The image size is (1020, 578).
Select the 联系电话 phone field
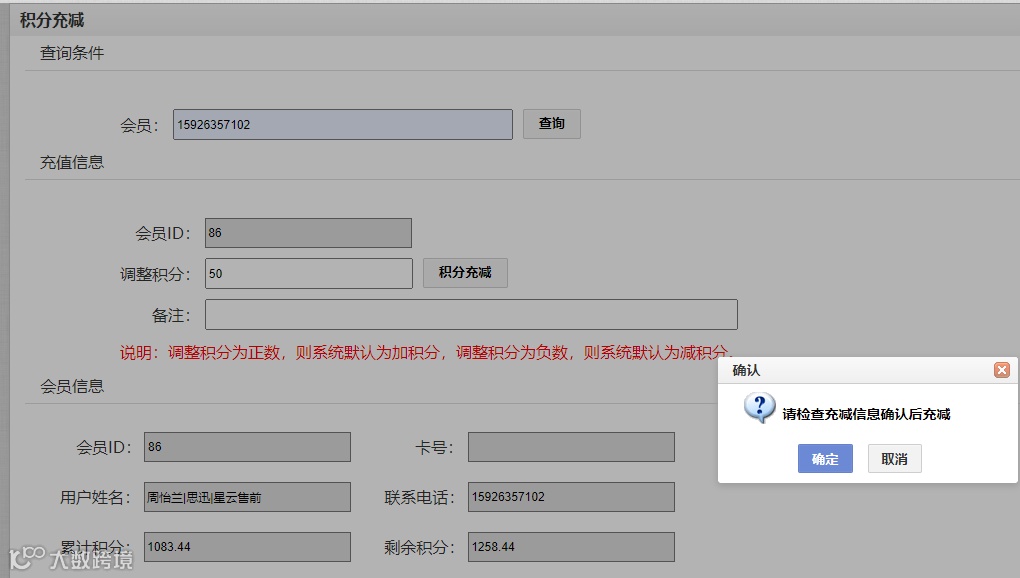tap(570, 496)
